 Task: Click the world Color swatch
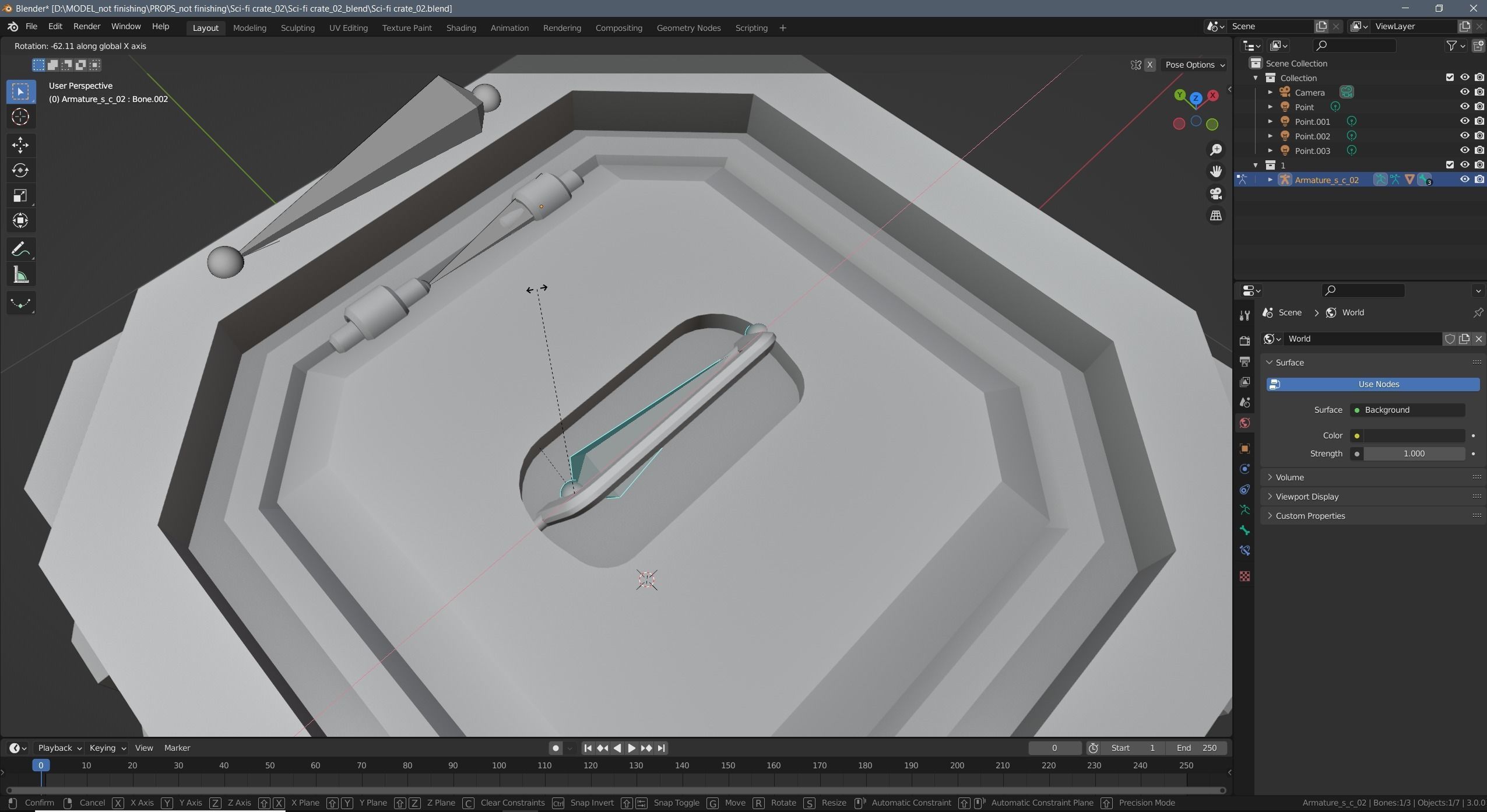pos(1414,435)
